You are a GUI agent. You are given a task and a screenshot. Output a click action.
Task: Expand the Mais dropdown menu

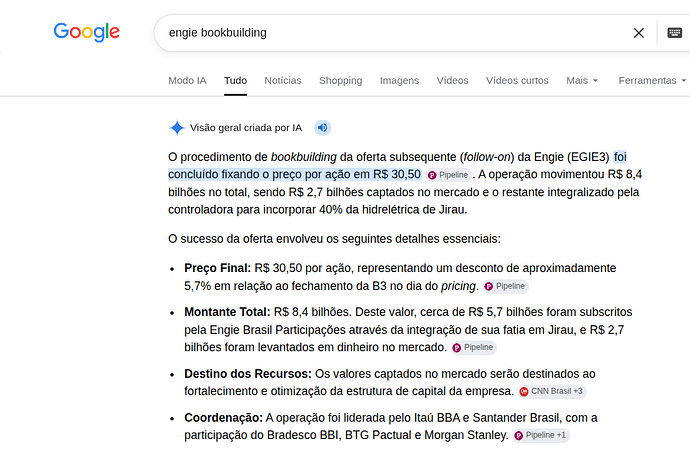tap(582, 81)
